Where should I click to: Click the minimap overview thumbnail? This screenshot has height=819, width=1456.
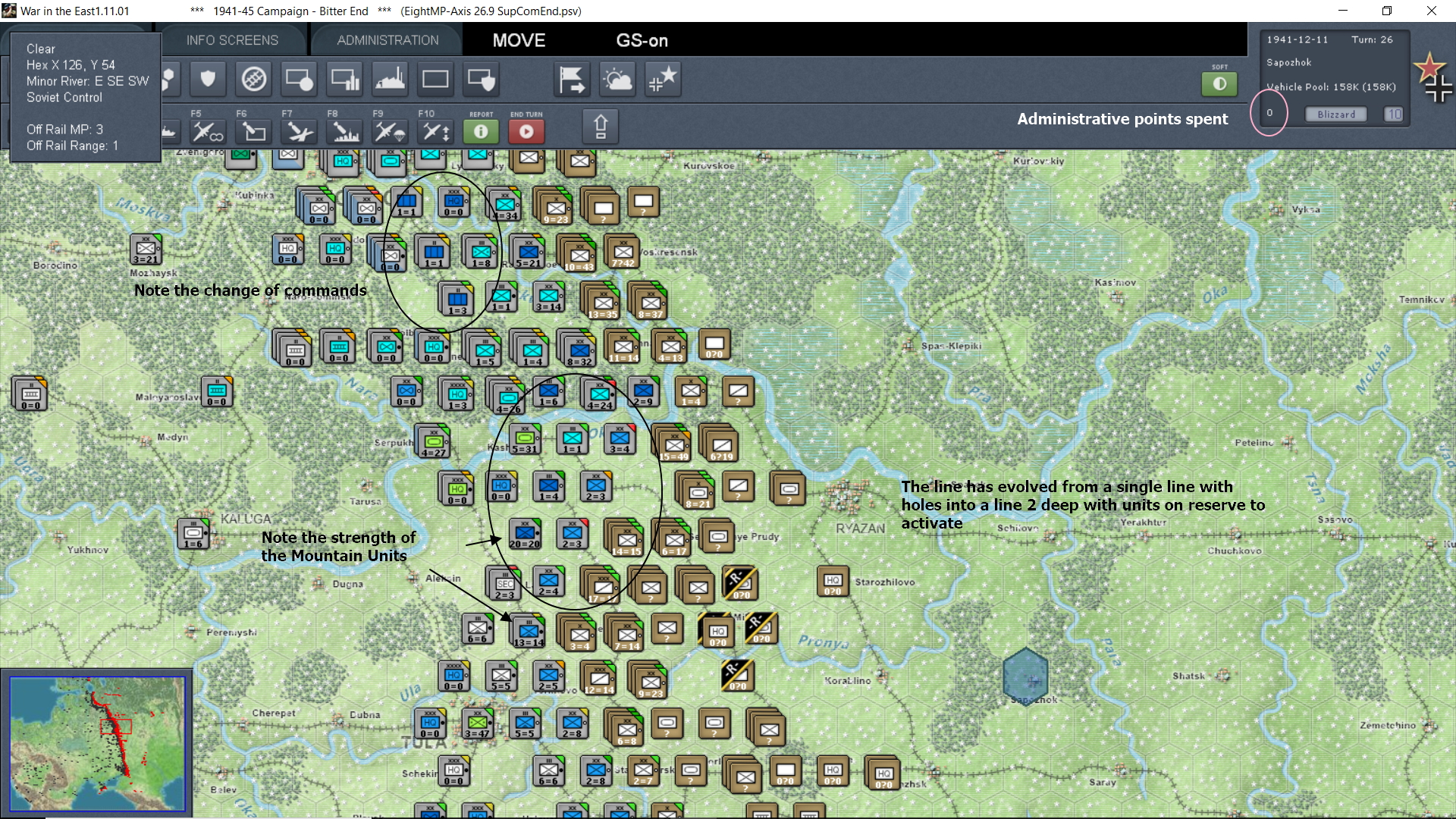(97, 743)
